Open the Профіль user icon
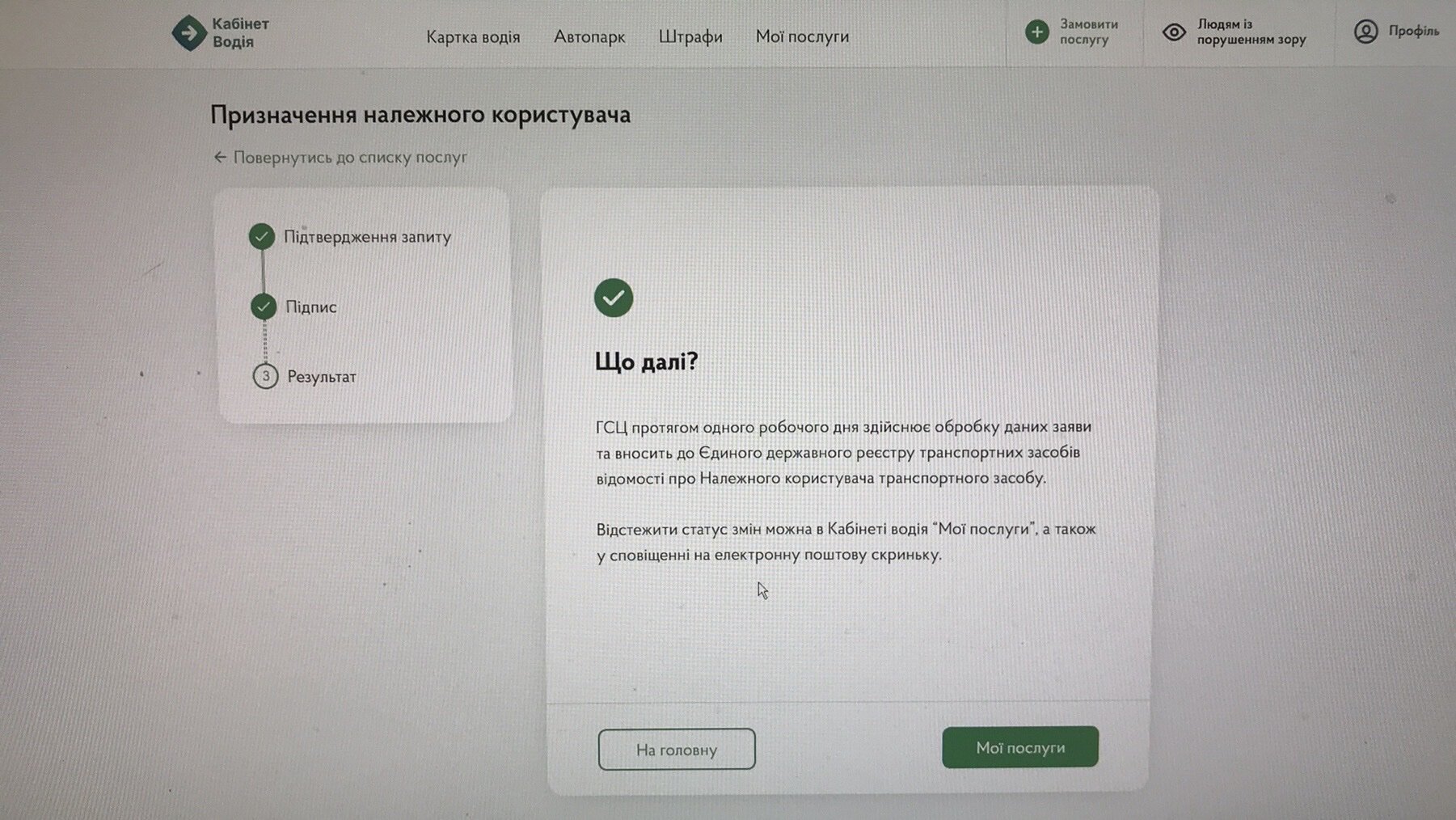 [x=1365, y=32]
